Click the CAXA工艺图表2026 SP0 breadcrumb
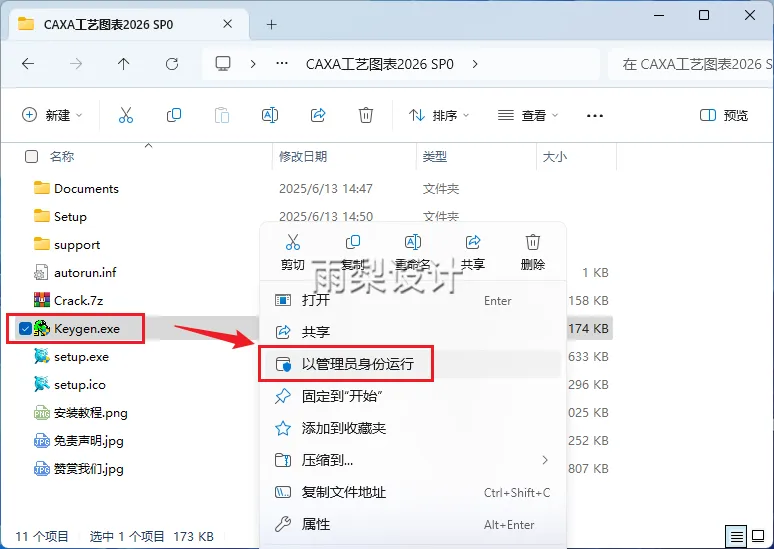The width and height of the screenshot is (774, 549). [x=380, y=64]
